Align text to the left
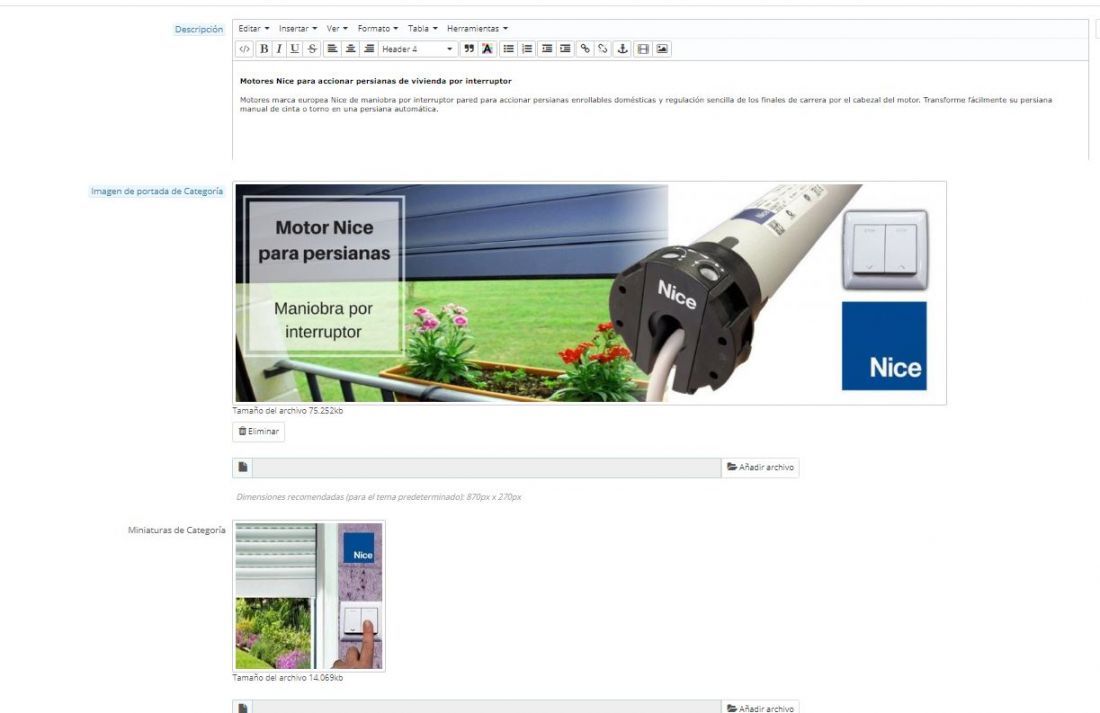 tap(333, 49)
